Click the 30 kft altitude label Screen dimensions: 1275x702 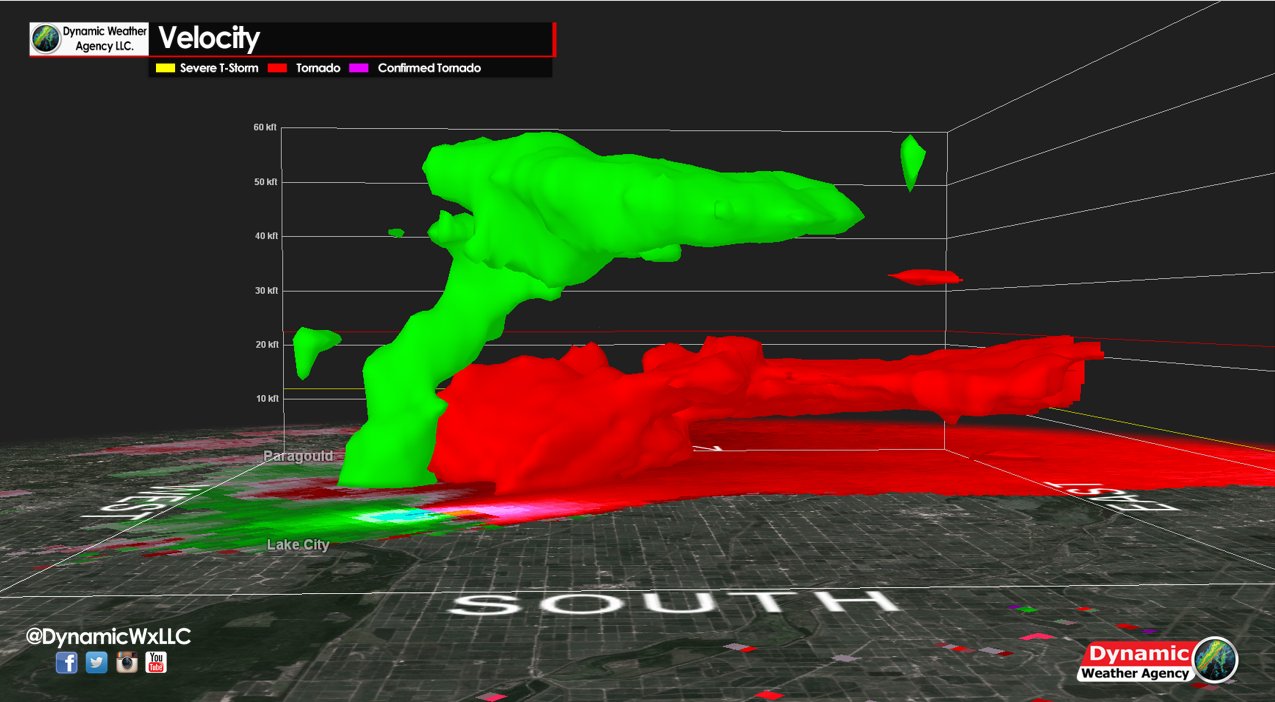[265, 291]
